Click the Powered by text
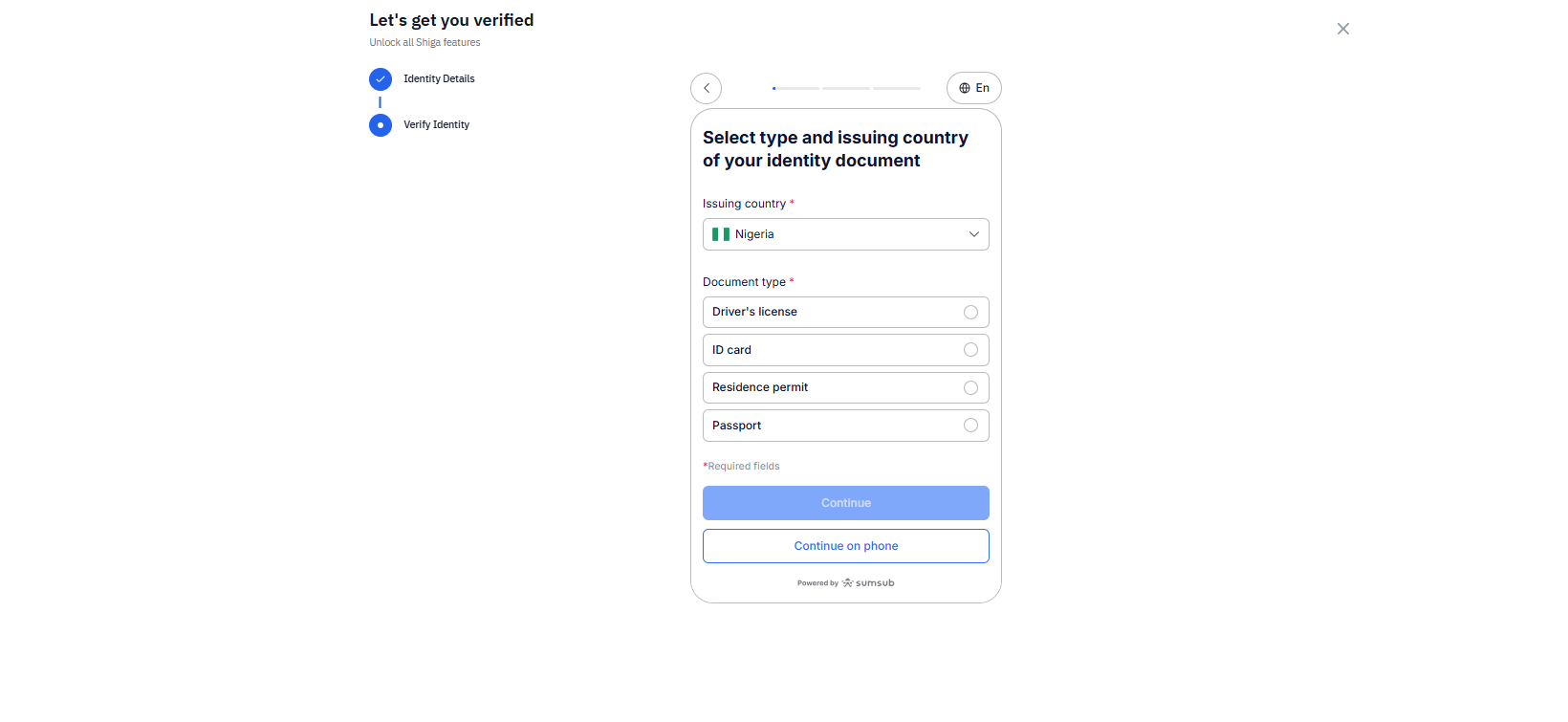This screenshot has height=722, width=1568. point(817,583)
